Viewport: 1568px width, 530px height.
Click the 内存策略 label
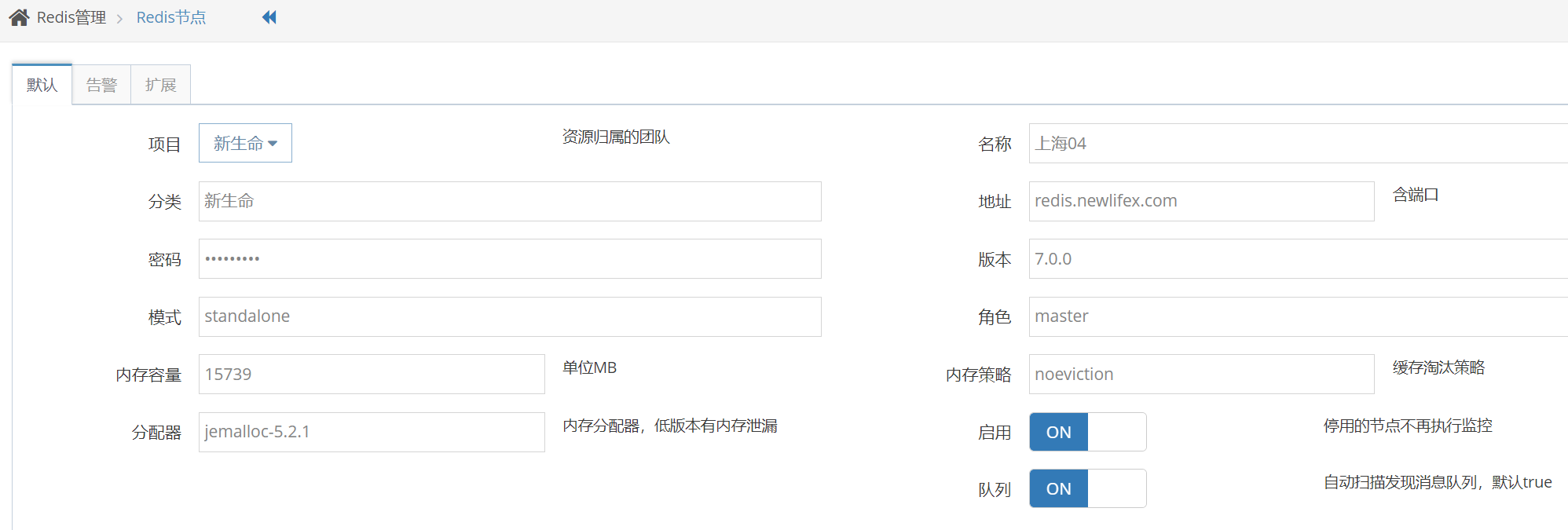pos(979,375)
